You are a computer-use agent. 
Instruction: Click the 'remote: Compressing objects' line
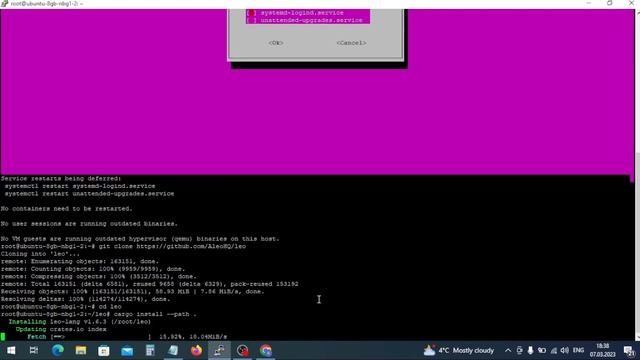click(x=99, y=276)
